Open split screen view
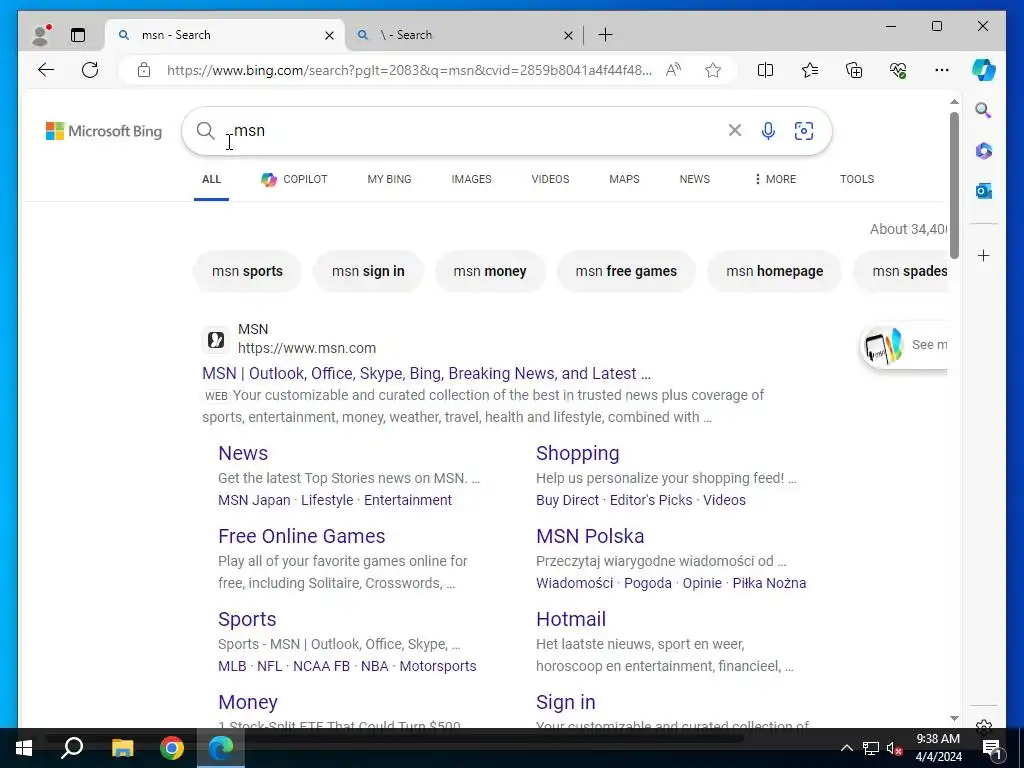 click(x=765, y=70)
